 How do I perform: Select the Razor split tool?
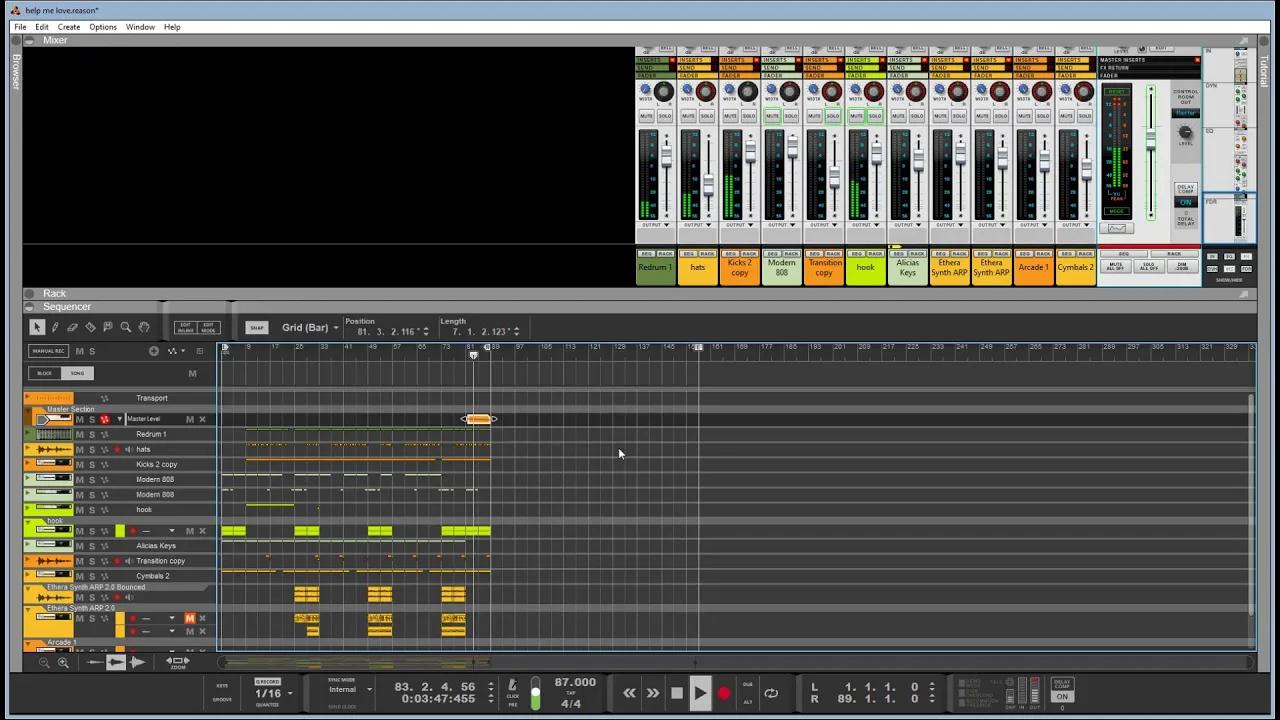[x=89, y=327]
